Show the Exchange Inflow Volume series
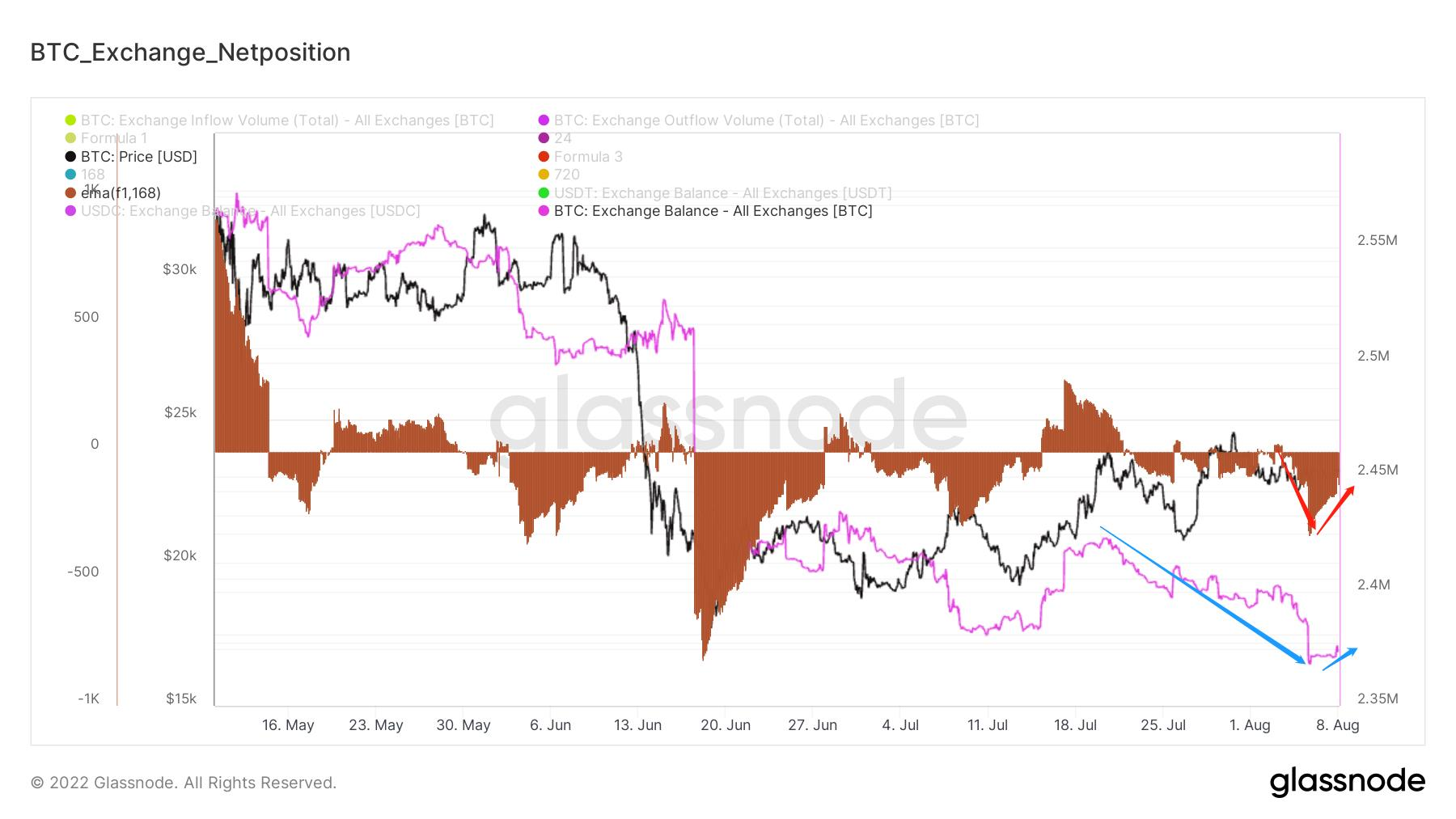The height and width of the screenshot is (819, 1456). [x=287, y=120]
